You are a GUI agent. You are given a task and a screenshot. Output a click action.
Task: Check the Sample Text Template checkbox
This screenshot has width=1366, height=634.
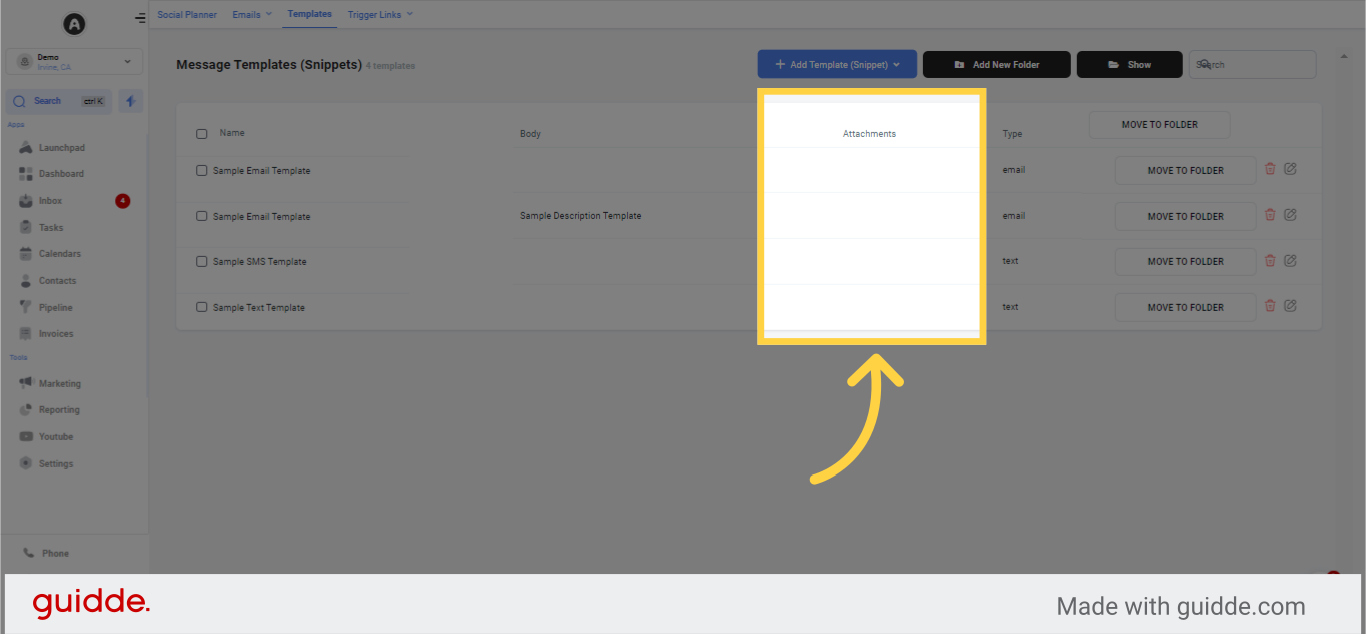point(201,307)
